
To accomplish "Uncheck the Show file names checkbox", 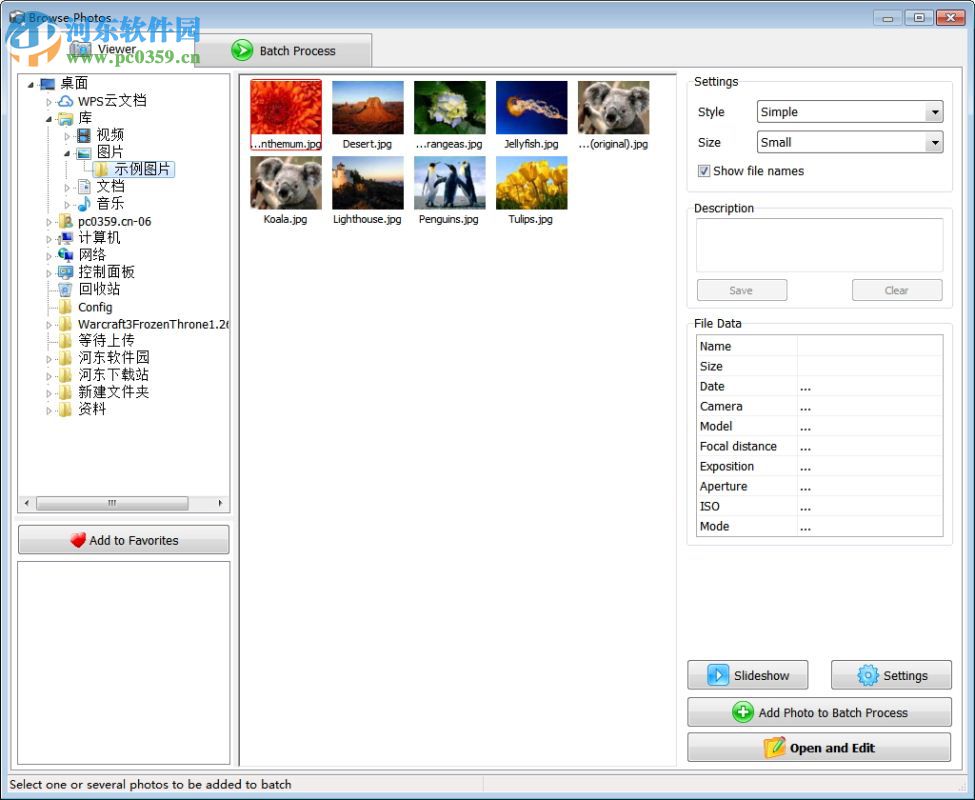I will coord(704,171).
